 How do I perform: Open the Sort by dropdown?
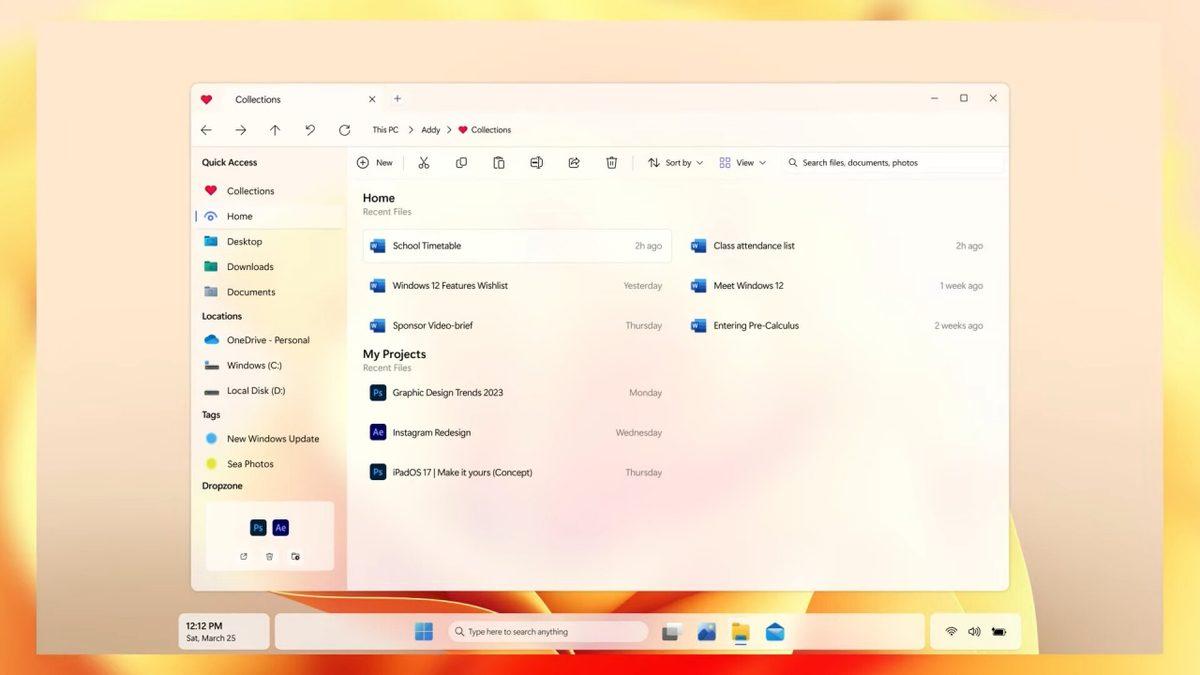[x=675, y=162]
